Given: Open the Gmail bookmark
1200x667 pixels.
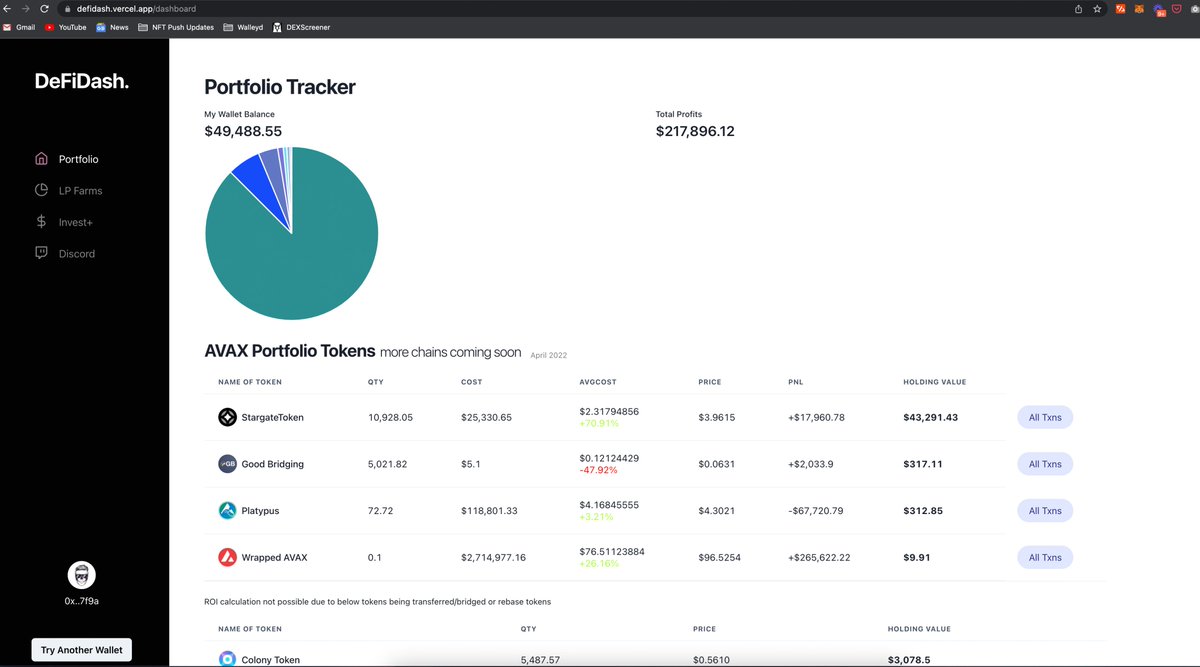Looking at the screenshot, I should tap(20, 27).
